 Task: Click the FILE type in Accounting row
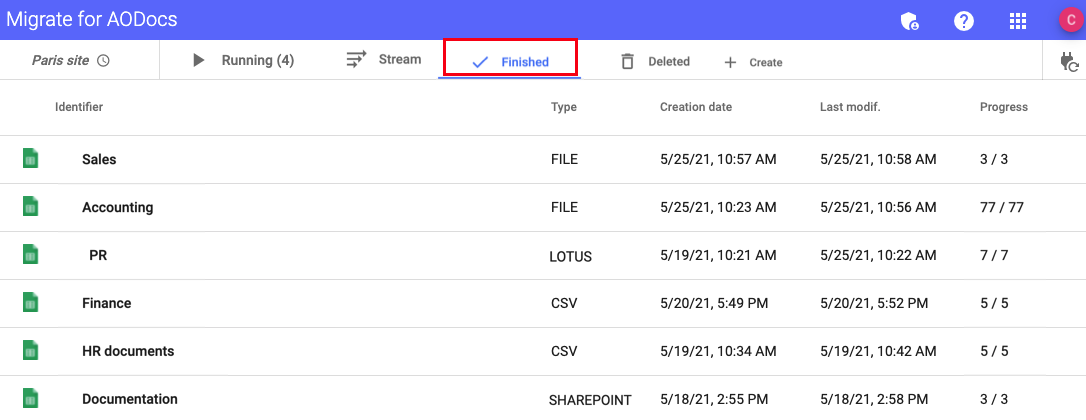pyautogui.click(x=564, y=207)
